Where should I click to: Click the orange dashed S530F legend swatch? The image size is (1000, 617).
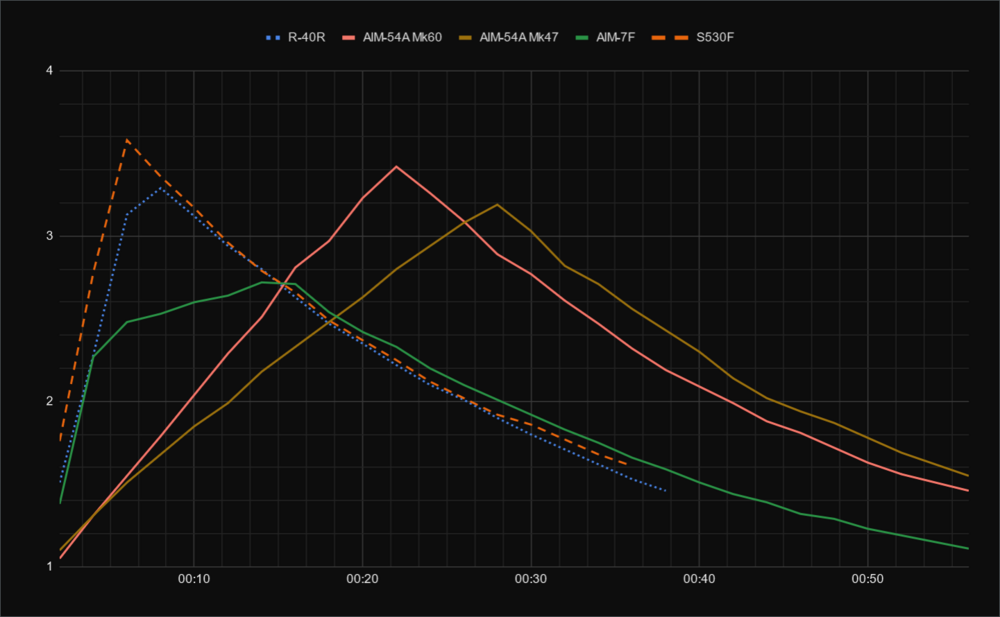pos(670,38)
